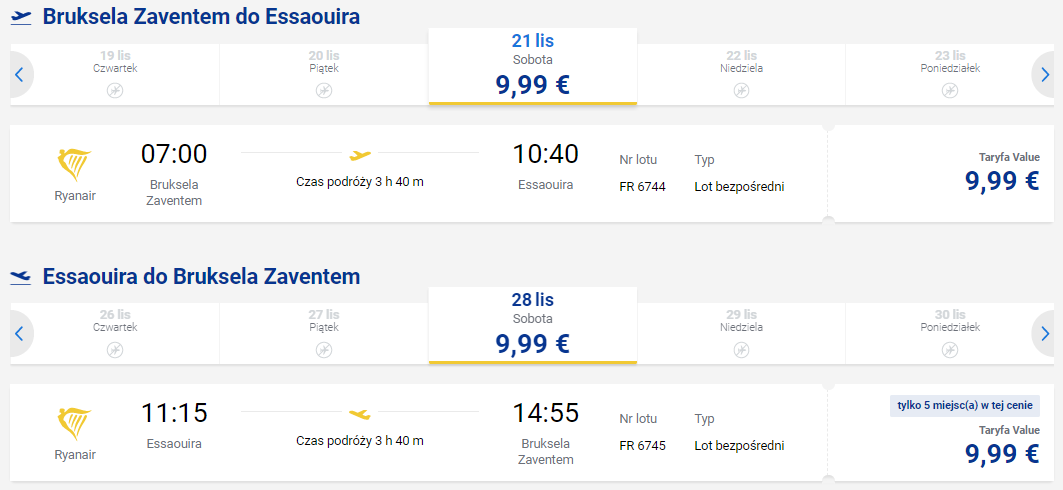This screenshot has width=1063, height=490.
Task: Click the arriving plane icon beside Essaouira heading
Action: (x=21, y=277)
